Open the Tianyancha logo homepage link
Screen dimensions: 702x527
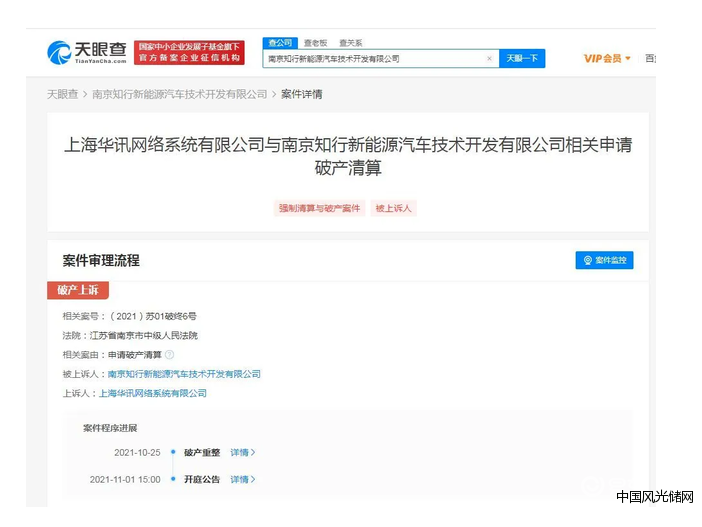pyautogui.click(x=87, y=53)
